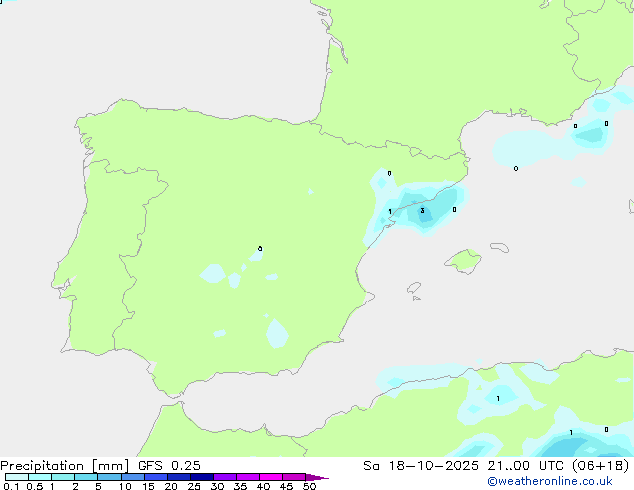
Task: Click the Ibiza island outline
Action: [414, 288]
